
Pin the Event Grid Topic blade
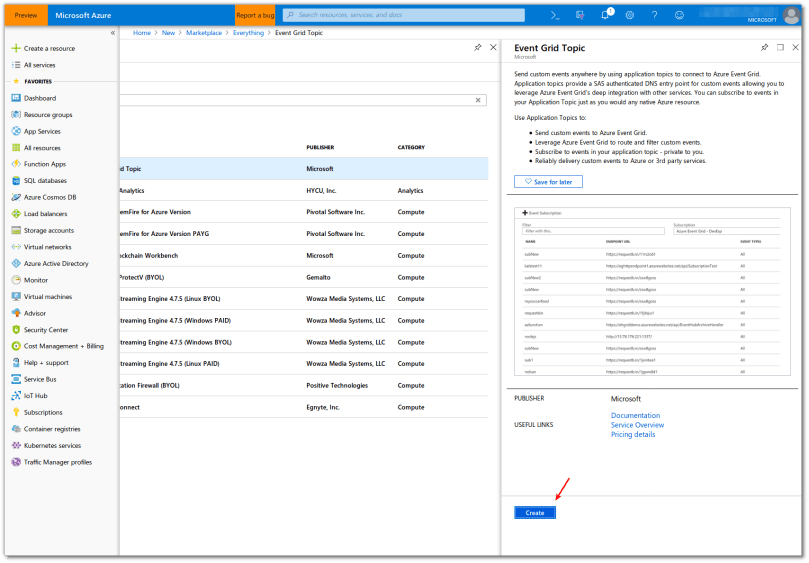coord(765,47)
